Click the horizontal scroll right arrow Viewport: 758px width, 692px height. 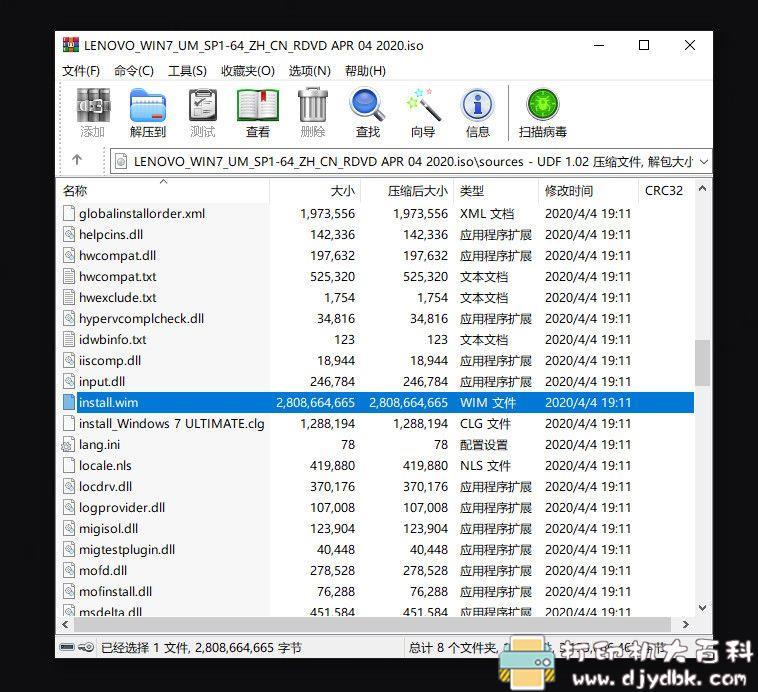coord(685,624)
